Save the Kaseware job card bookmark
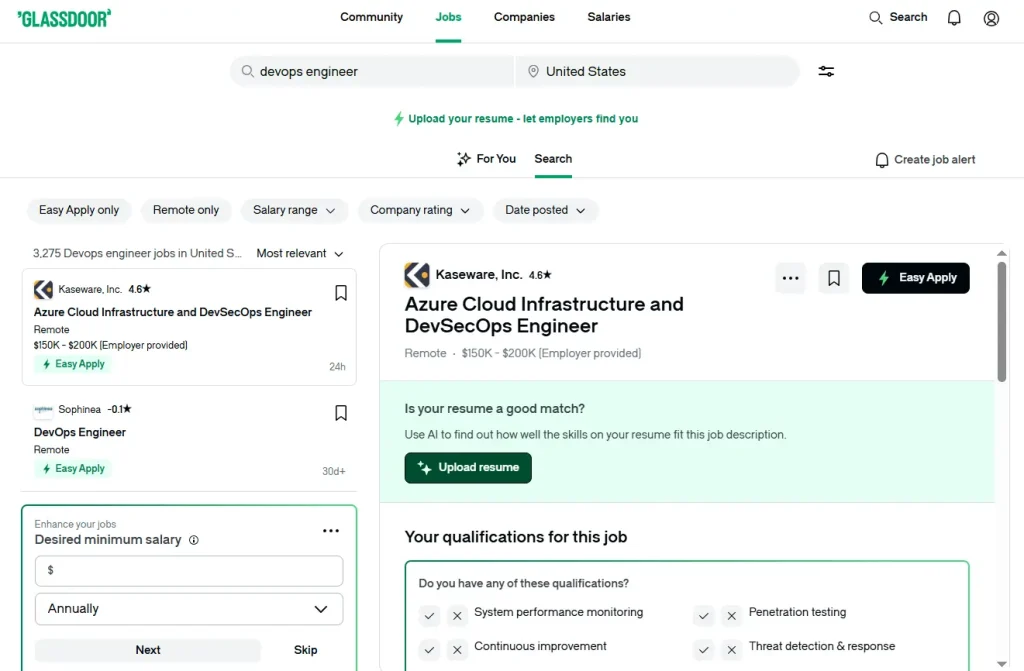This screenshot has width=1024, height=671. pos(341,293)
